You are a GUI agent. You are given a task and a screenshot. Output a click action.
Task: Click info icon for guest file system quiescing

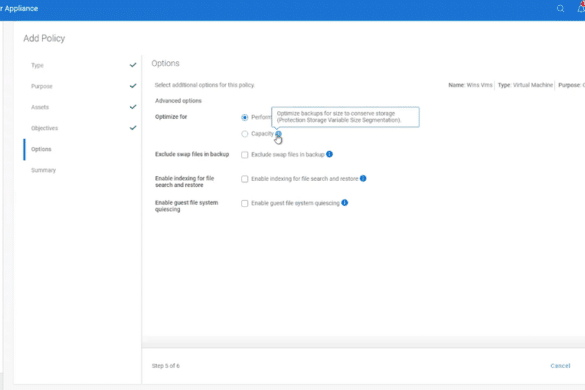345,203
